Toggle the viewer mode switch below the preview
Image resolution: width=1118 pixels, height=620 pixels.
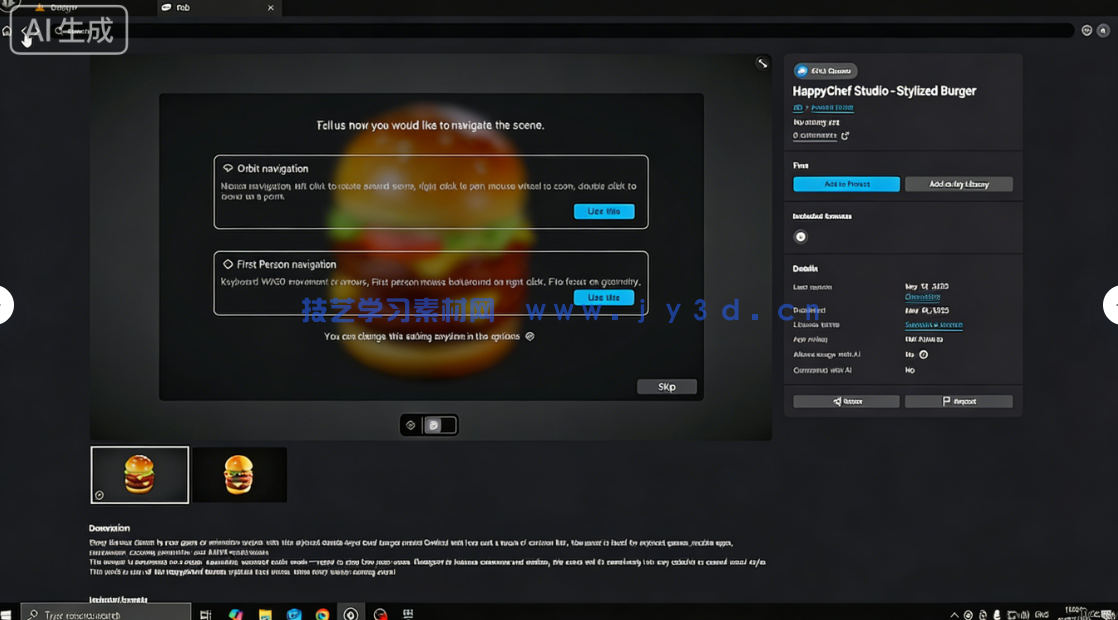[440, 425]
